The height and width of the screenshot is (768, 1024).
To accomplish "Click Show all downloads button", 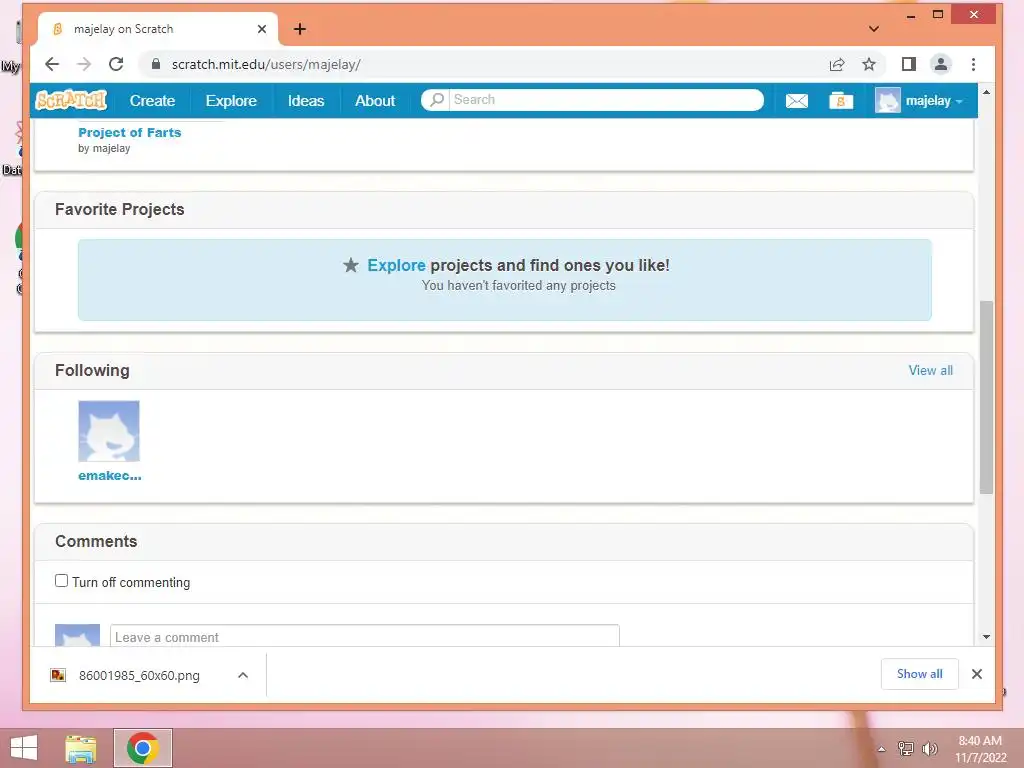I will [919, 674].
